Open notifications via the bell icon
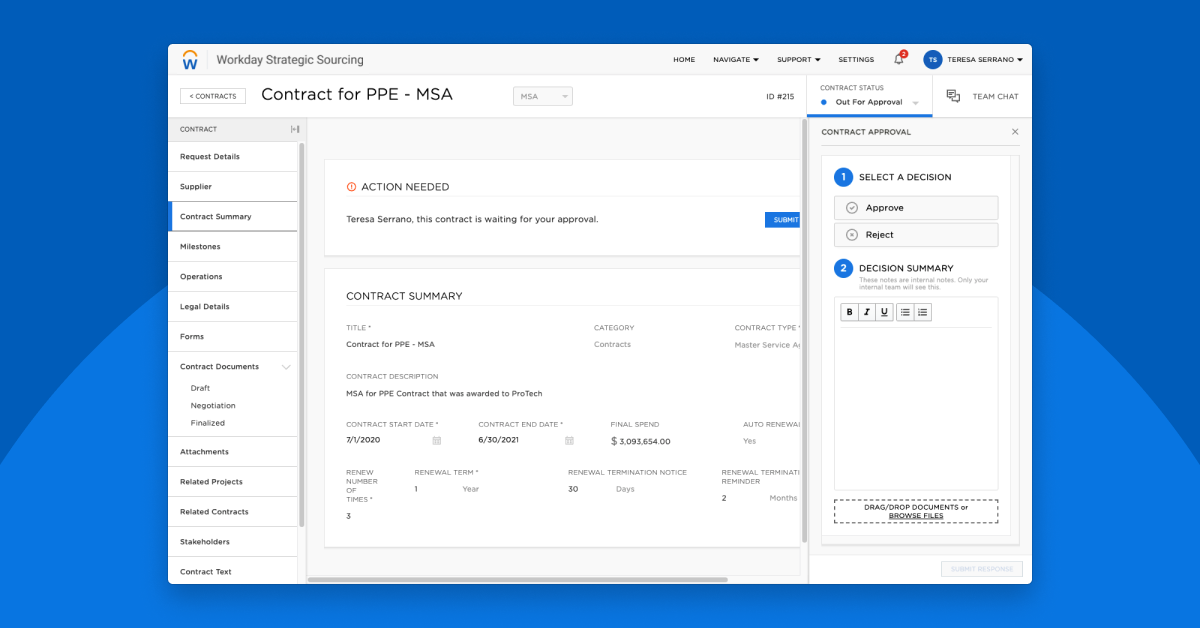This screenshot has height=628, width=1200. 897,60
